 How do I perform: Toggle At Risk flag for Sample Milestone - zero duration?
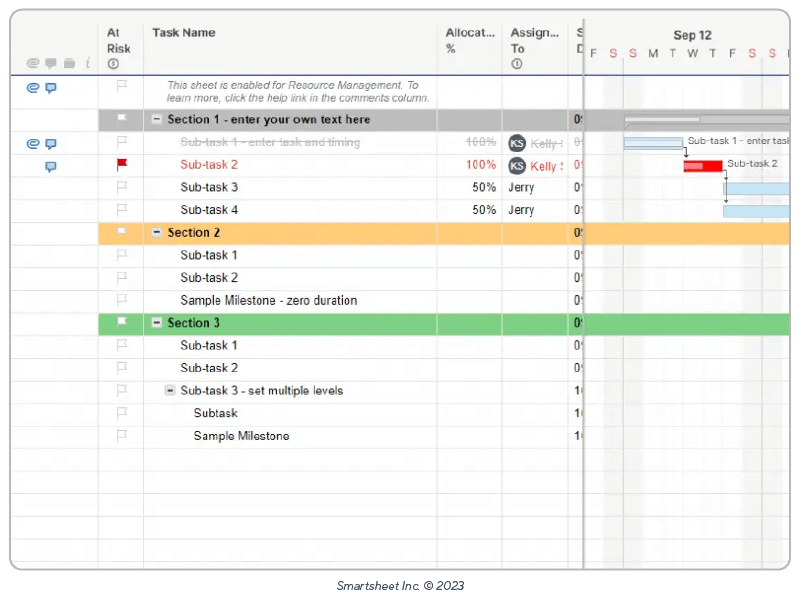[122, 300]
